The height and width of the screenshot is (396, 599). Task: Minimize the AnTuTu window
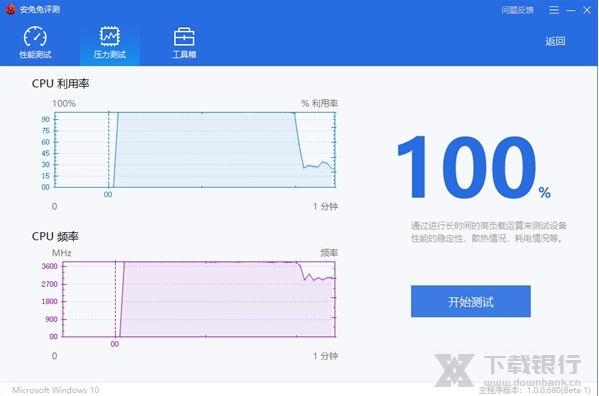[x=571, y=10]
